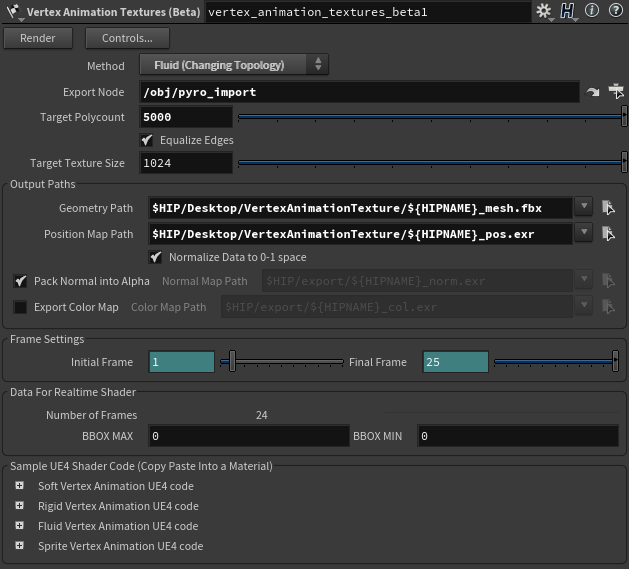Open Position Map Path dropdown arrow
The height and width of the screenshot is (569, 629).
(x=584, y=233)
